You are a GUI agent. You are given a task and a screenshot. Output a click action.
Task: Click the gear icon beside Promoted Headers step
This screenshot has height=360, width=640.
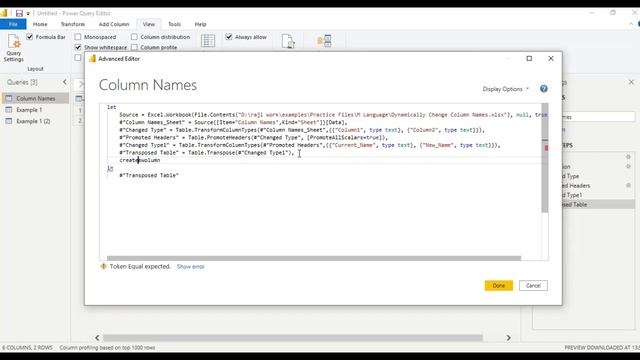click(x=628, y=185)
